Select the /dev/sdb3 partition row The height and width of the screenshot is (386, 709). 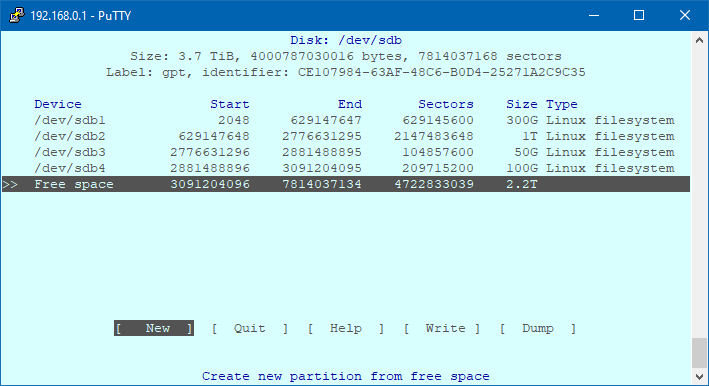pyautogui.click(x=346, y=152)
